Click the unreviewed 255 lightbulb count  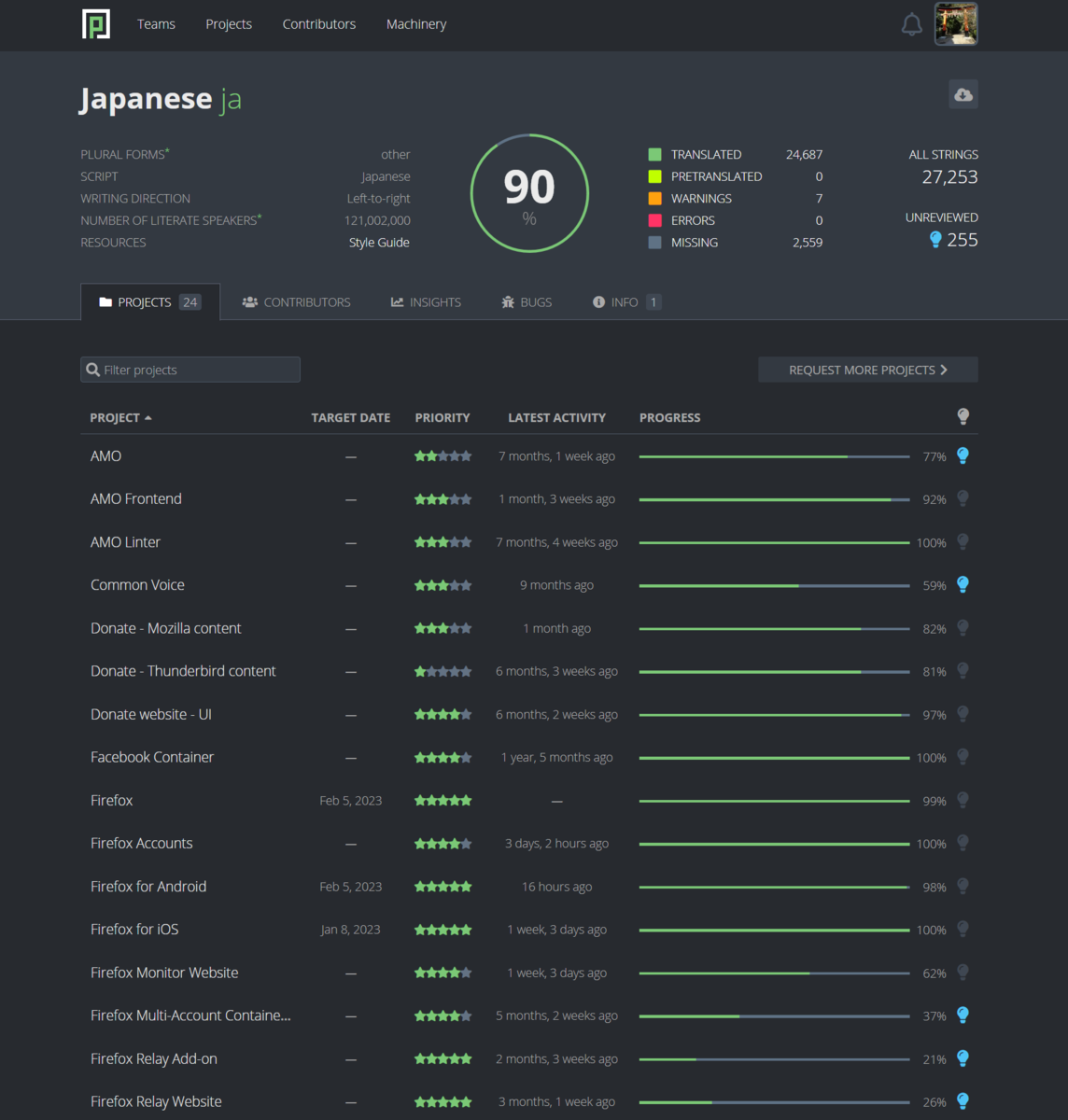953,240
